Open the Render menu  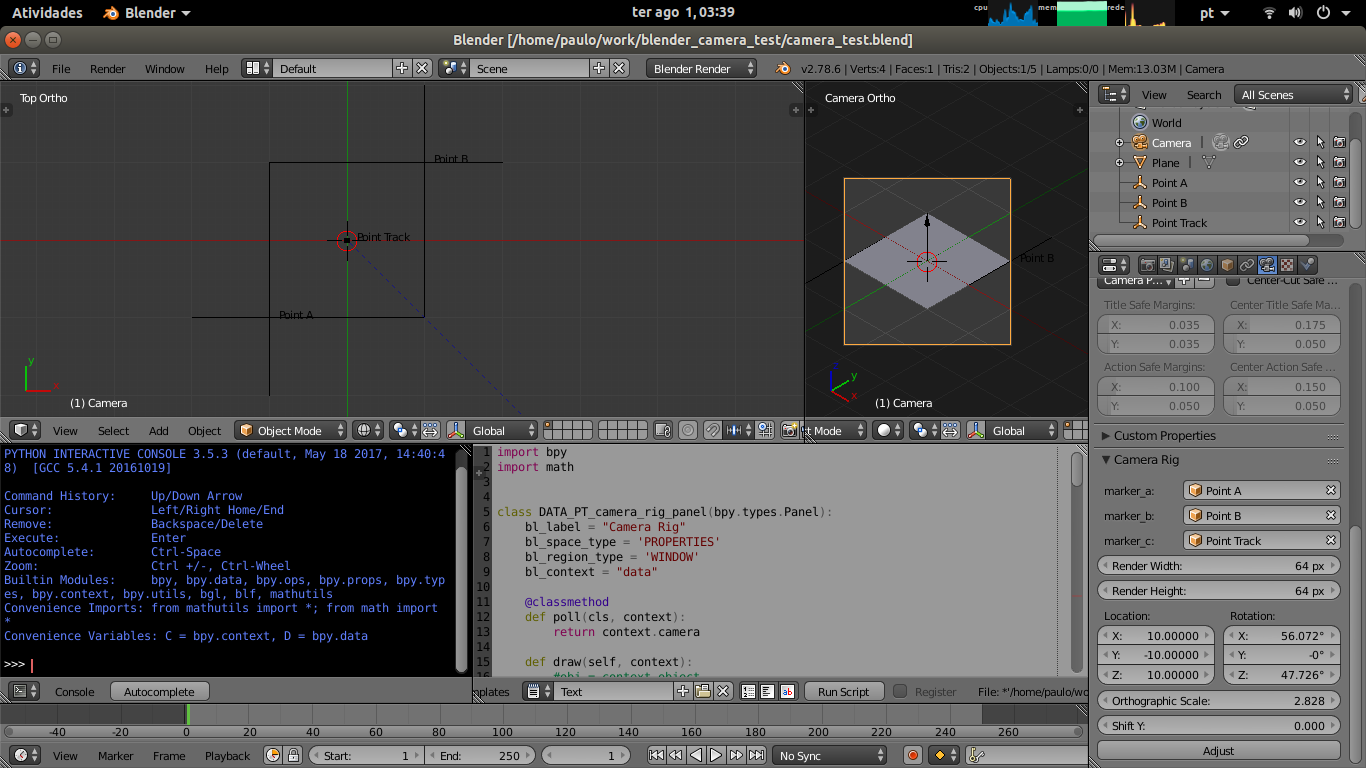coord(108,69)
